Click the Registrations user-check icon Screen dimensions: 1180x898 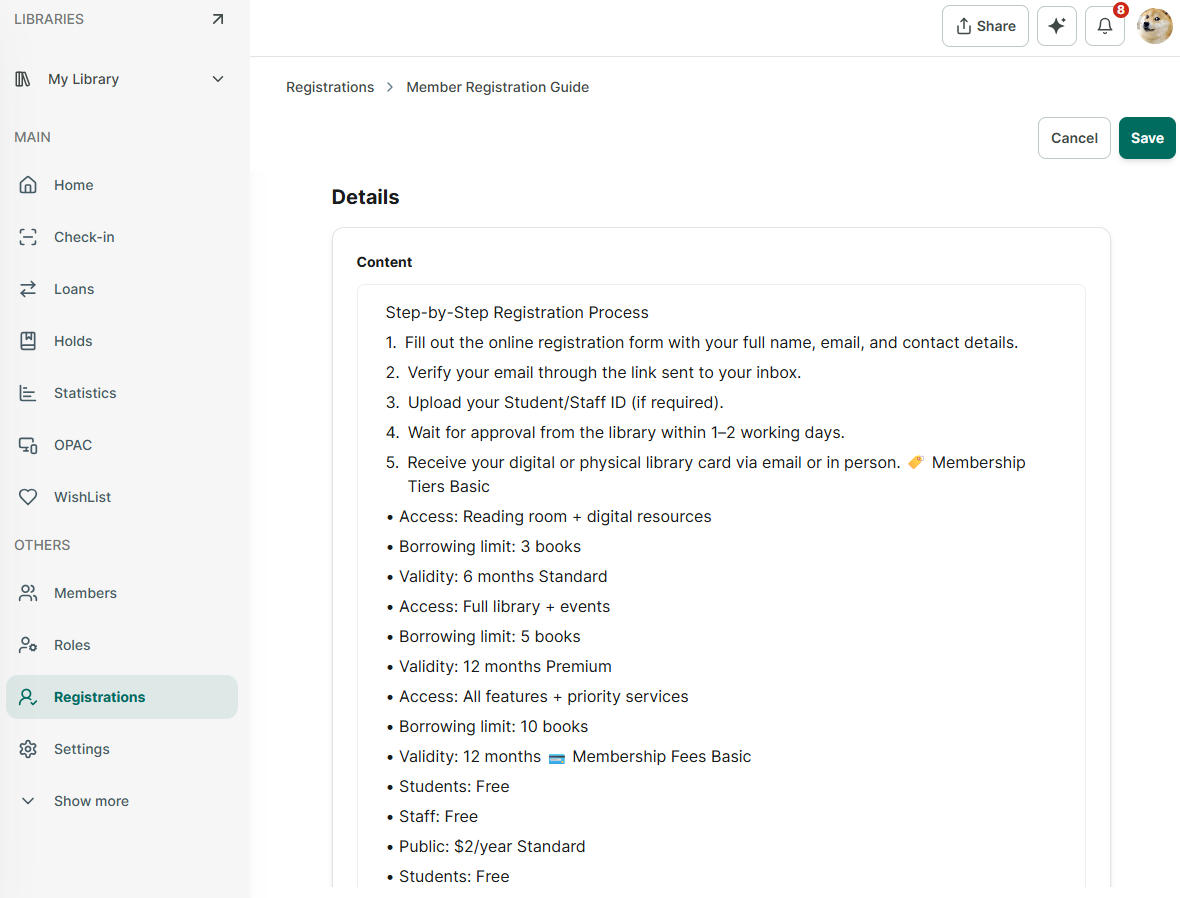pos(28,697)
